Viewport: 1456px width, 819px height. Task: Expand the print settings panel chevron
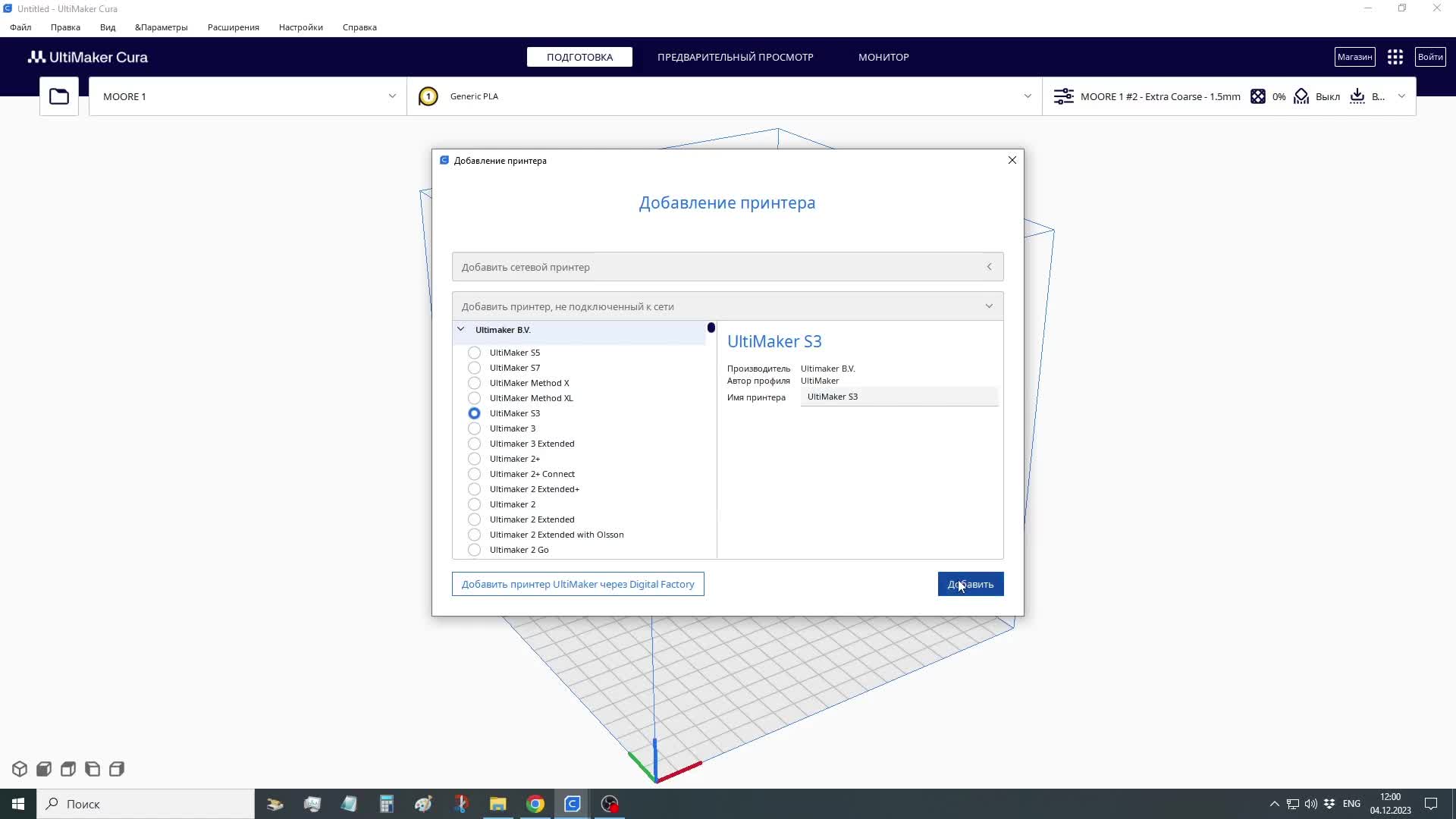coord(1401,96)
